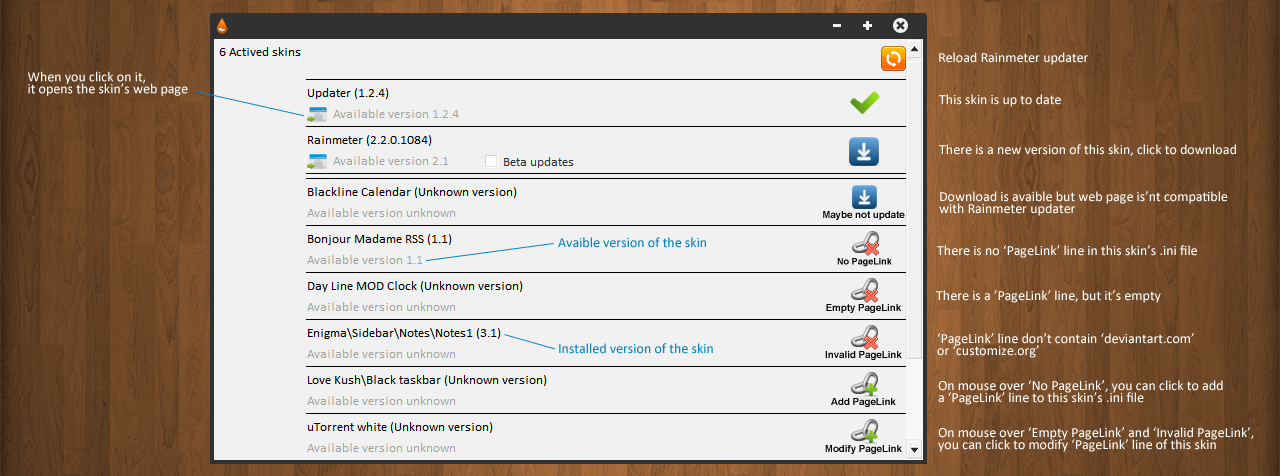Click the scrollbar up arrow

coord(915,47)
